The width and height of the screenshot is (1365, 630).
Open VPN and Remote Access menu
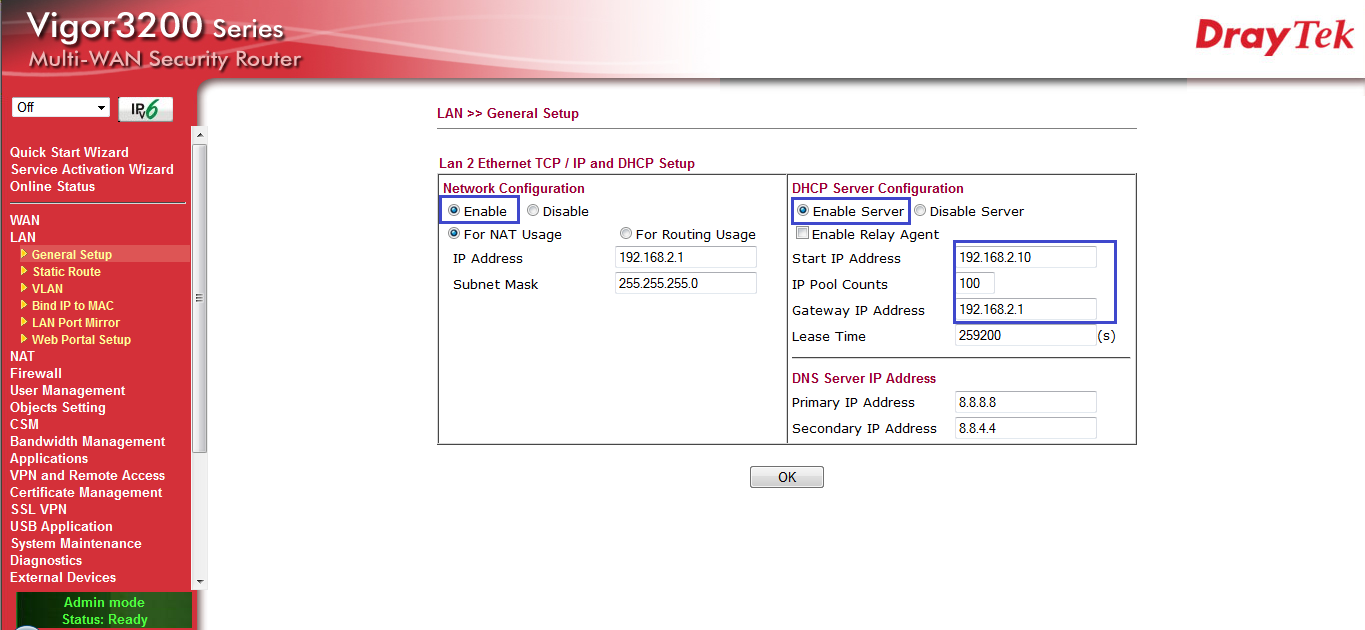(87, 475)
